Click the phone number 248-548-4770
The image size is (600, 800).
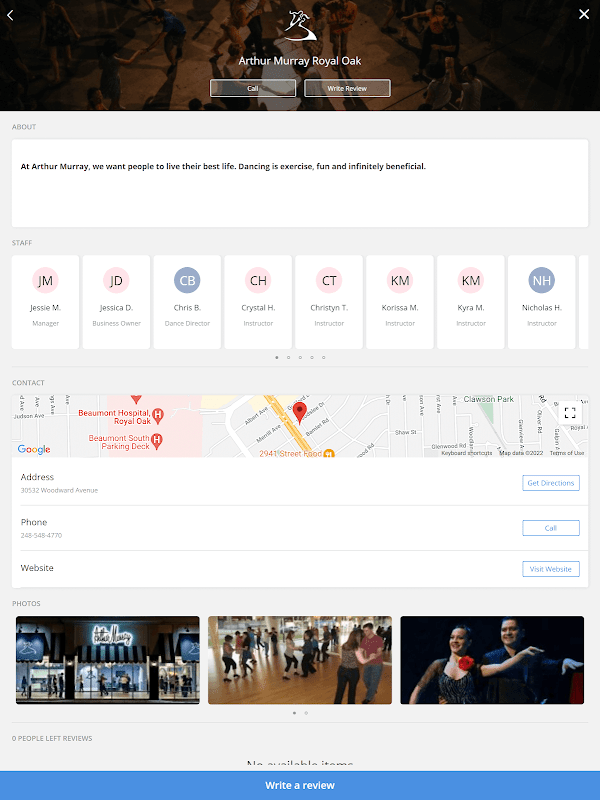click(41, 536)
